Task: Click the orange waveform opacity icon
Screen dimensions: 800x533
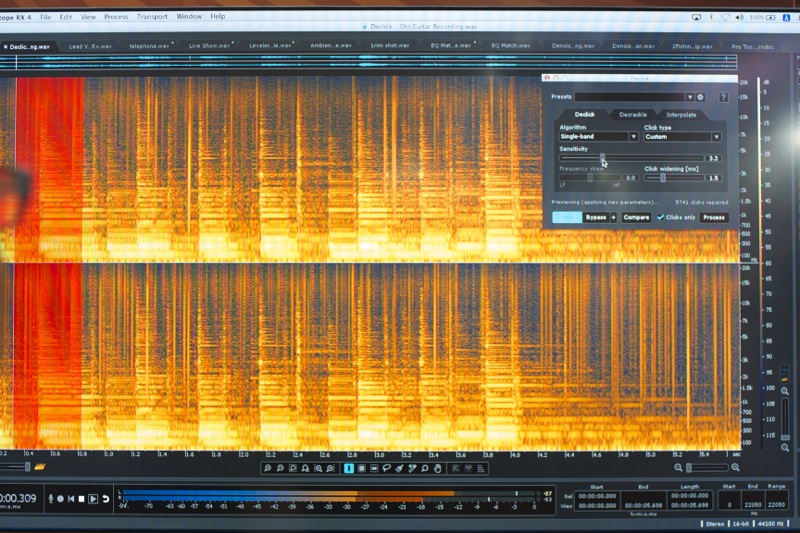Action: [40, 466]
